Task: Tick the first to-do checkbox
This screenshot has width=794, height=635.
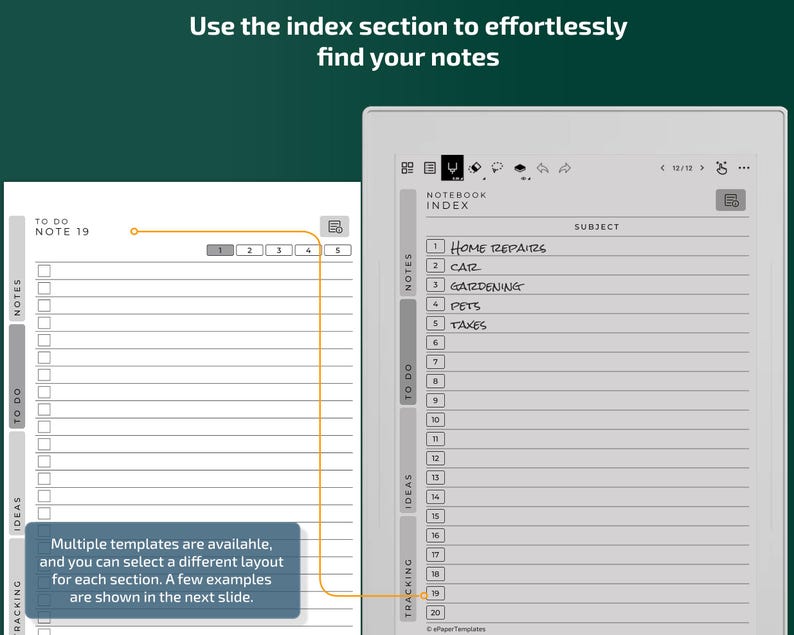Action: click(x=44, y=270)
